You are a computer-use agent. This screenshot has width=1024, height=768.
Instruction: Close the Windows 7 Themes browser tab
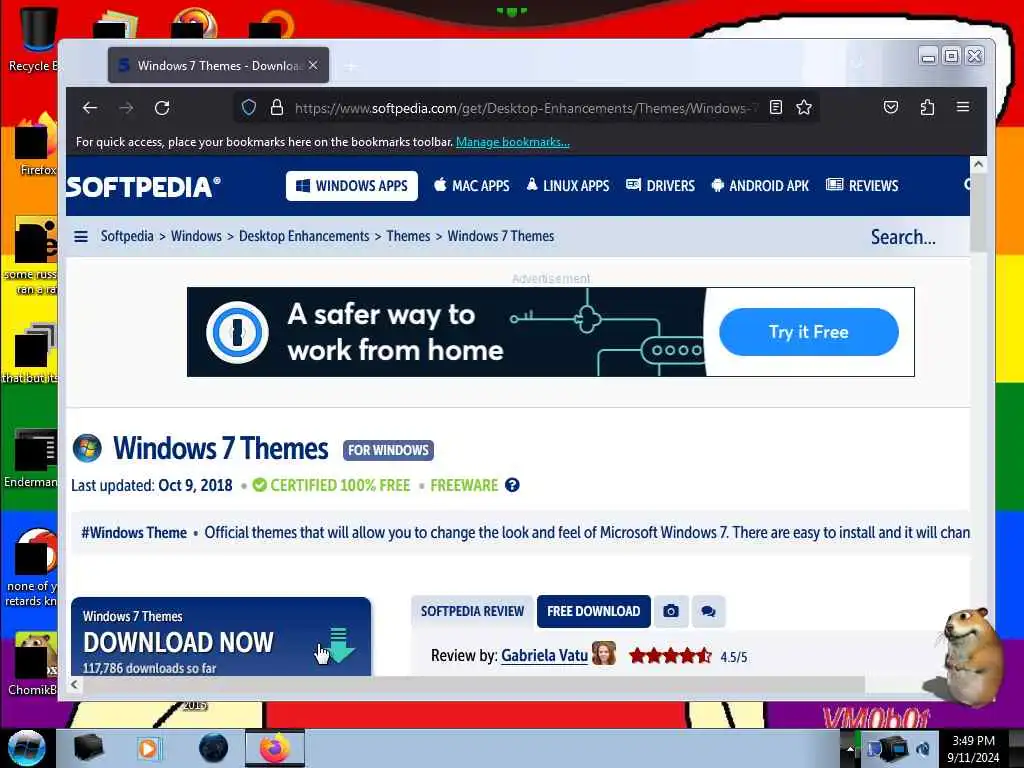[x=313, y=65]
